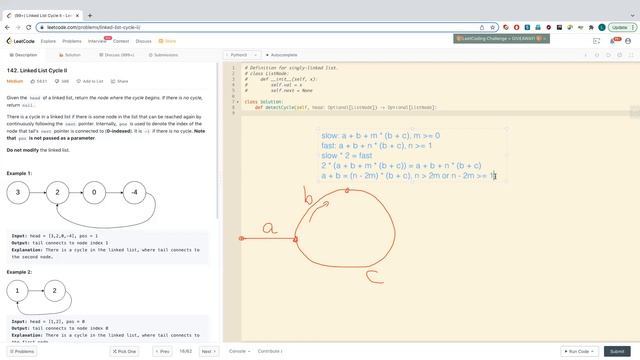Go to the previous problem with Prev
Viewport: 640px width, 360px height.
coord(162,351)
